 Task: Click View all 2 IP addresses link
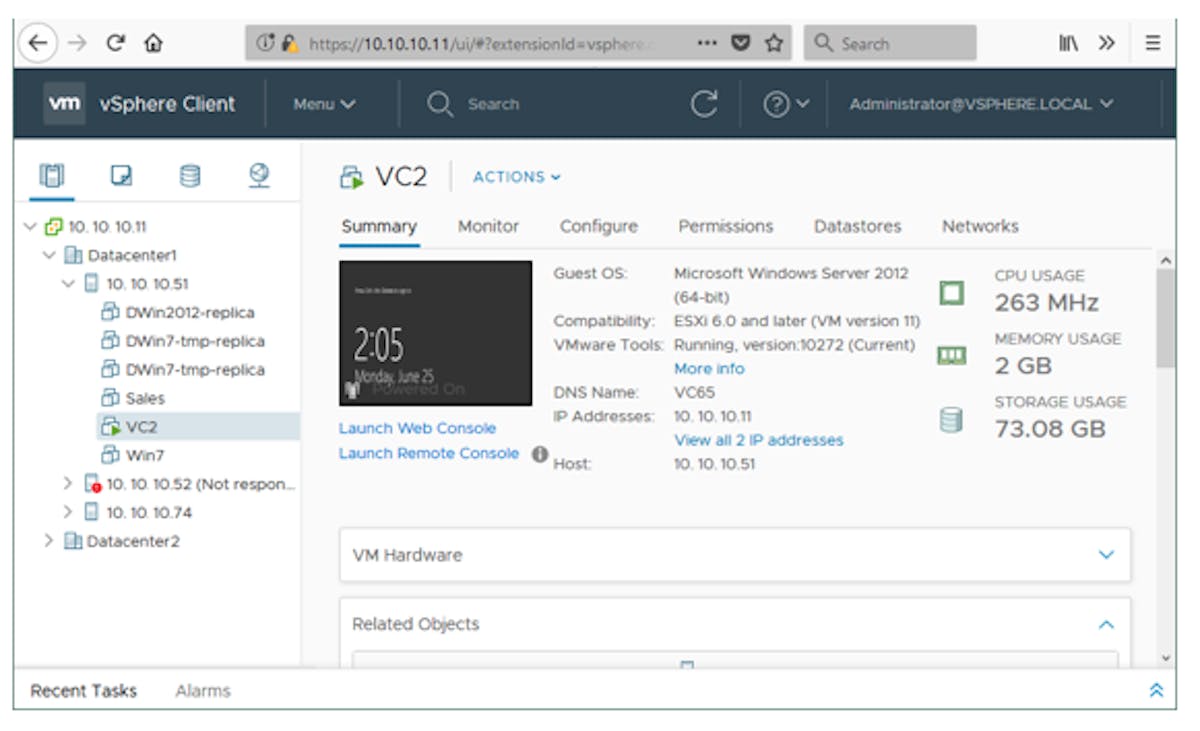point(758,440)
